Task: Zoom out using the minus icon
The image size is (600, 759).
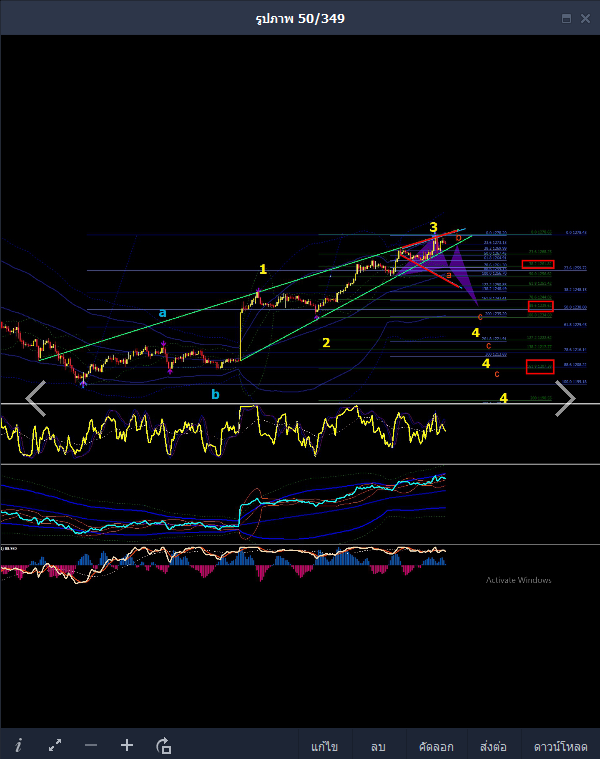Action: [x=91, y=745]
